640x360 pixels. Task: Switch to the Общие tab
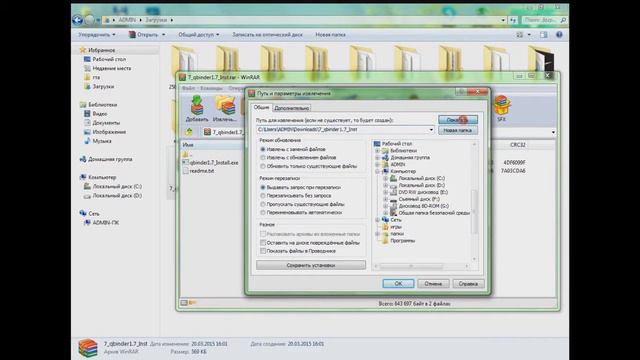tap(261, 107)
